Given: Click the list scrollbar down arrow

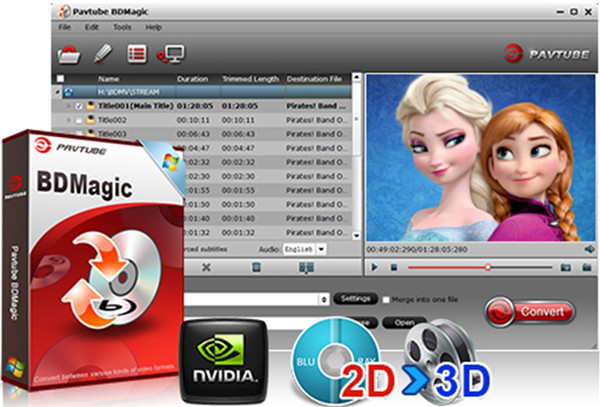Looking at the screenshot, I should (x=356, y=235).
